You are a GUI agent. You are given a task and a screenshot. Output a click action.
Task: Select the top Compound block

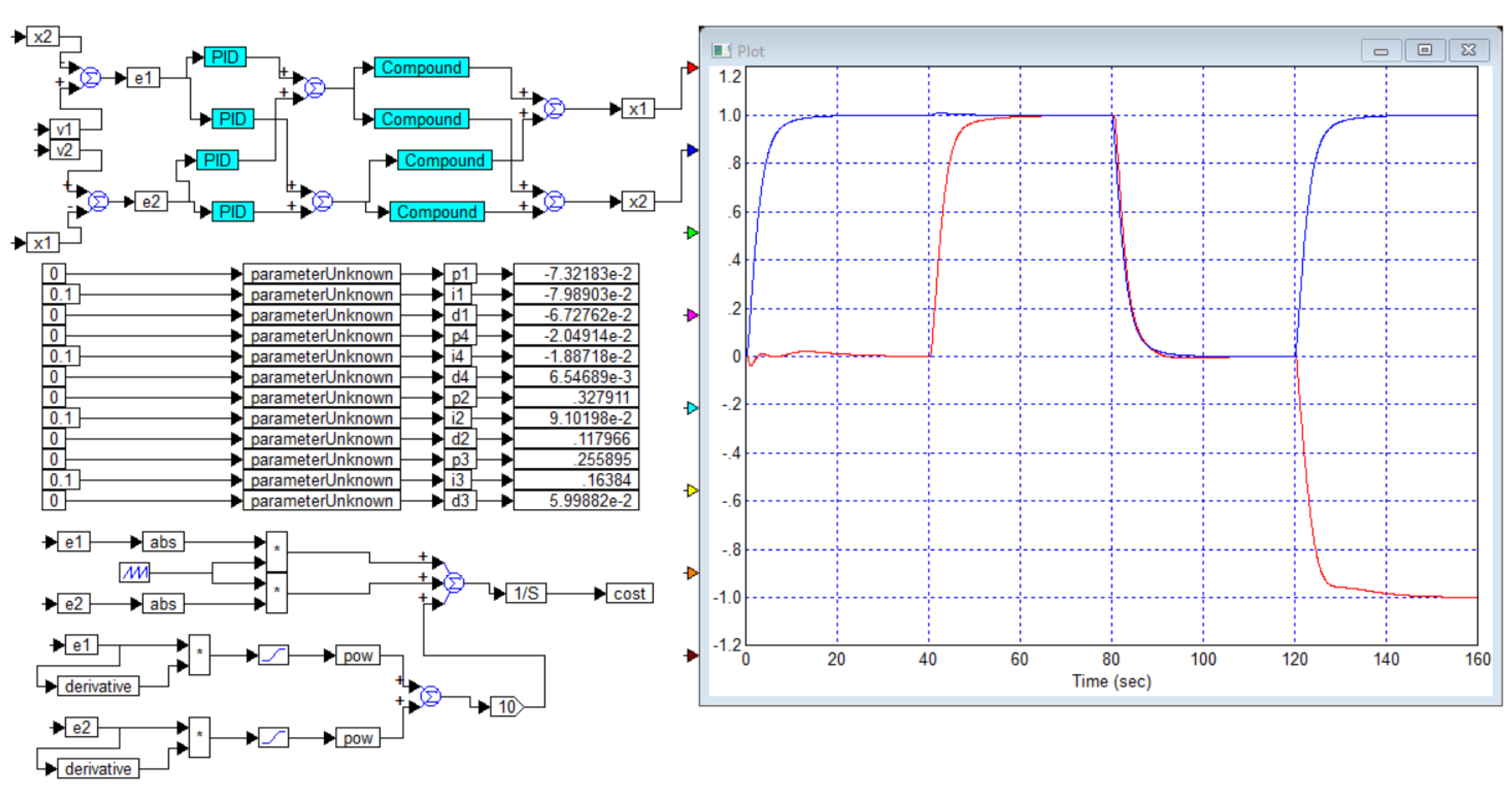pos(422,68)
